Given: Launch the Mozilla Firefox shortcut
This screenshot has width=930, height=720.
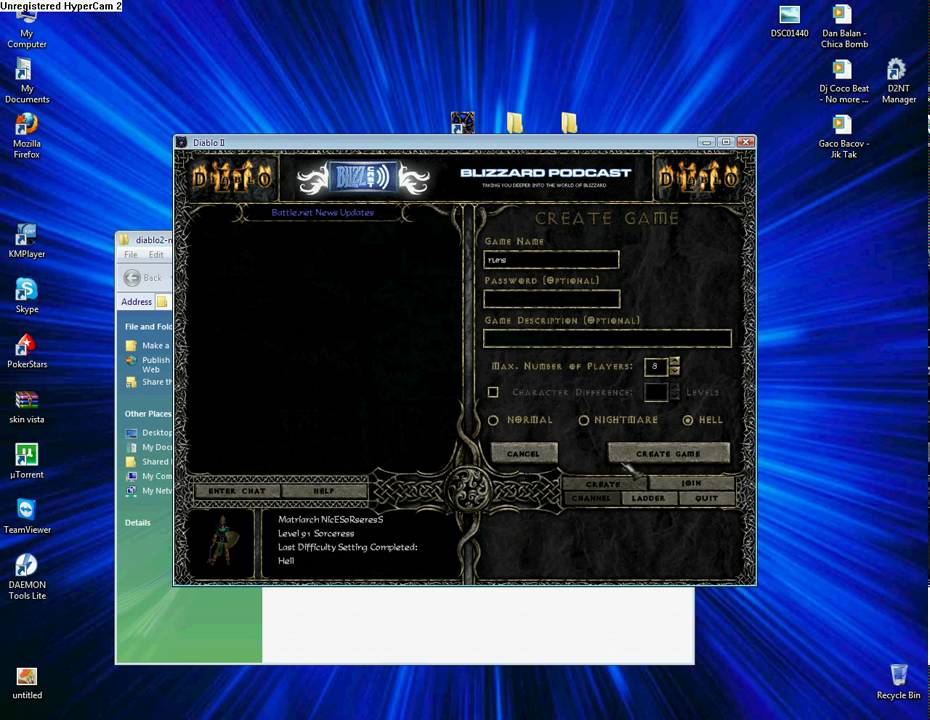Looking at the screenshot, I should (x=26, y=136).
